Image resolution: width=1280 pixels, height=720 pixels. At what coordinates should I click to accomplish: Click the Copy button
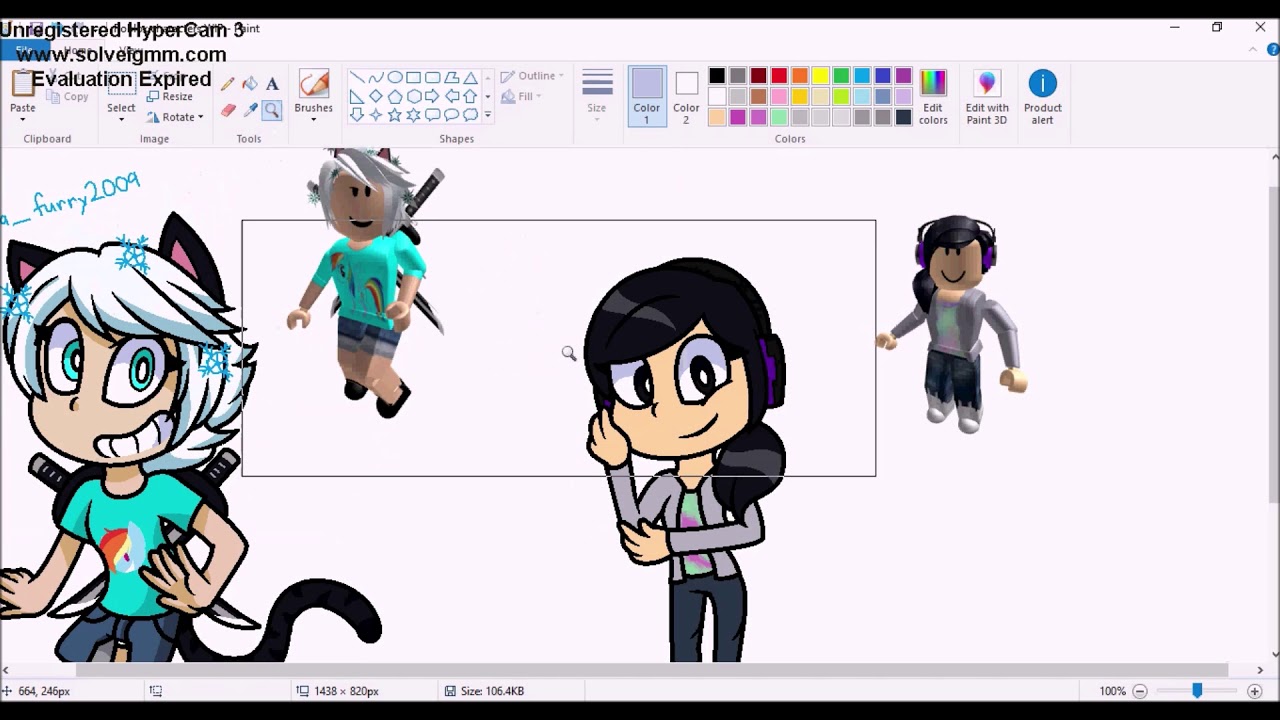[69, 97]
